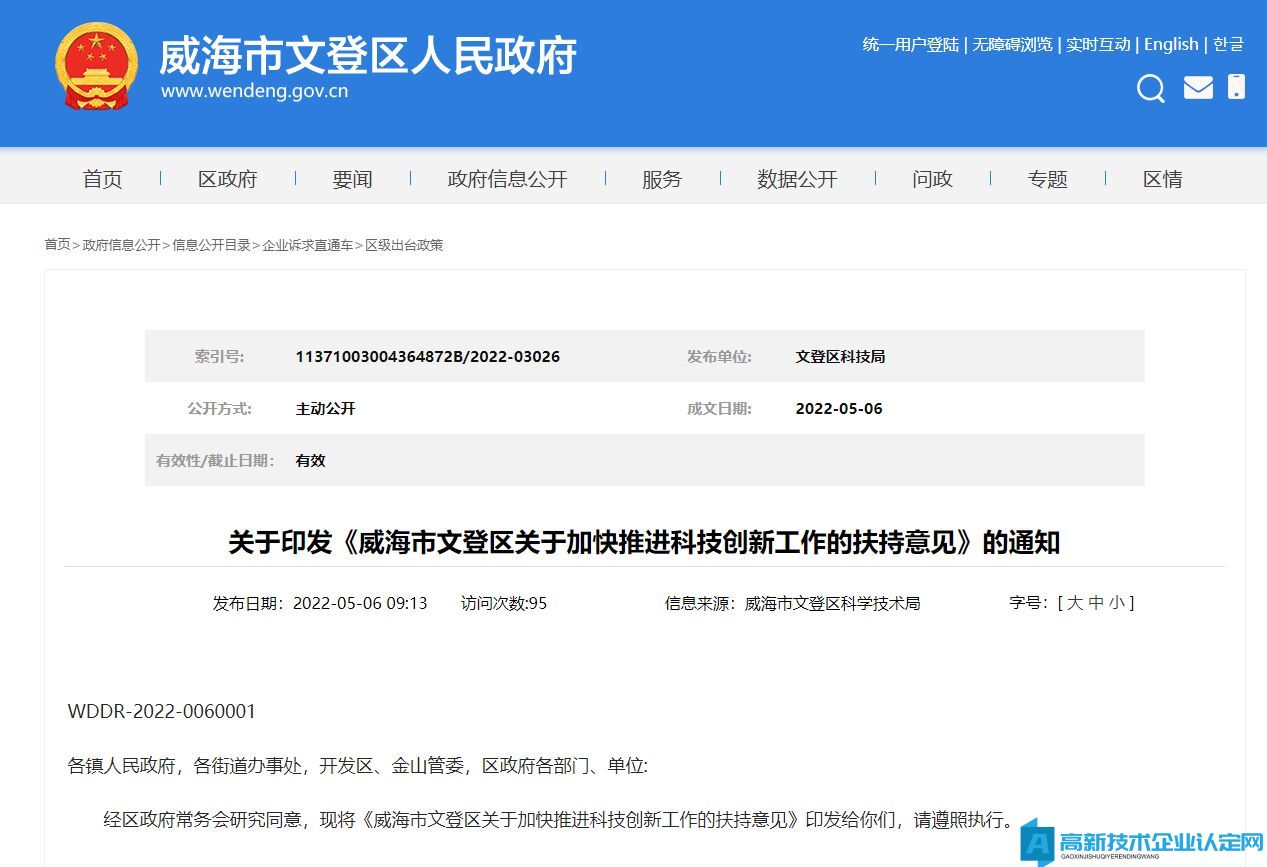Open the 要闻 news menu
Screen dimensions: 1267x867
(x=352, y=179)
